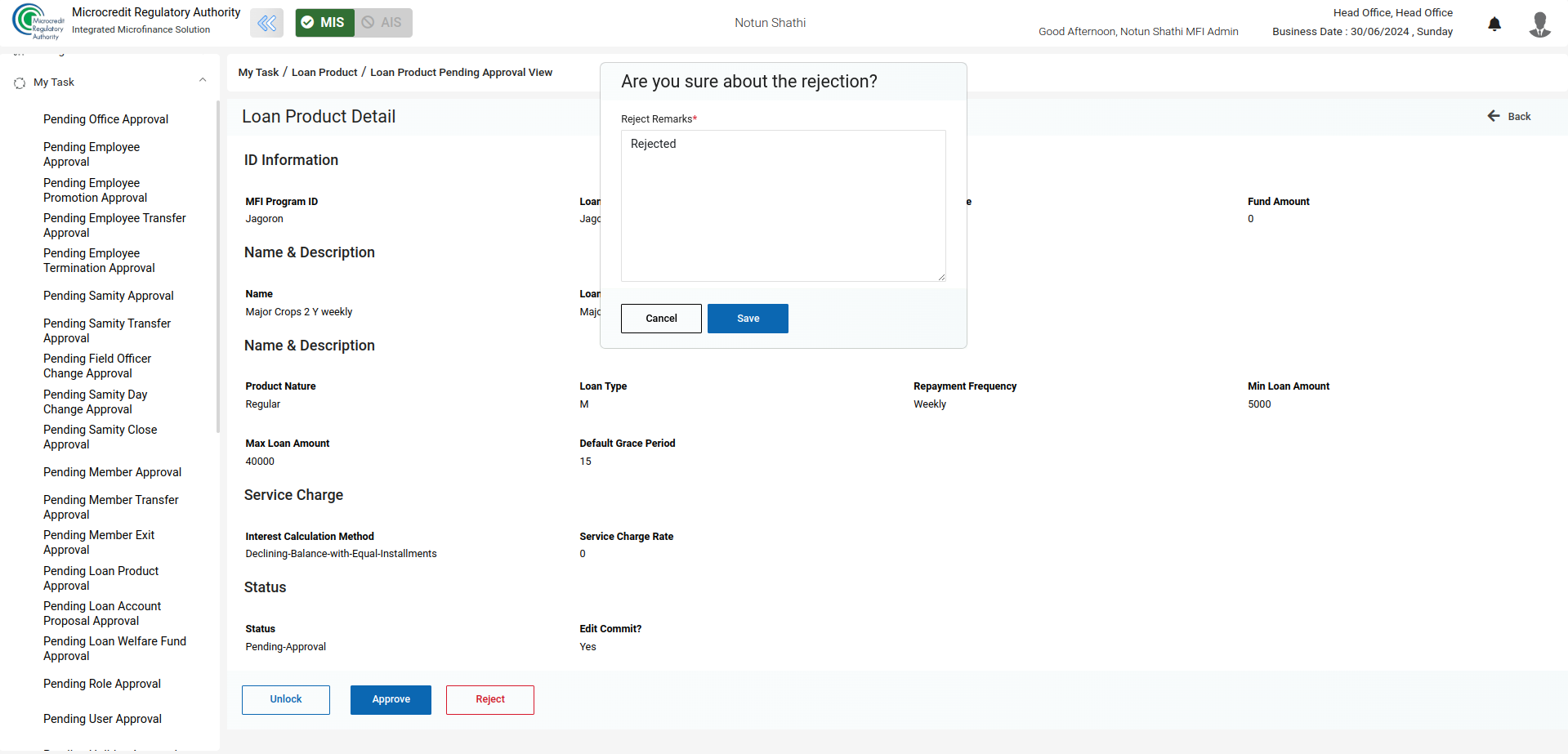The width and height of the screenshot is (1568, 754).
Task: Select Pending Member Approval in sidebar
Action: 112,472
